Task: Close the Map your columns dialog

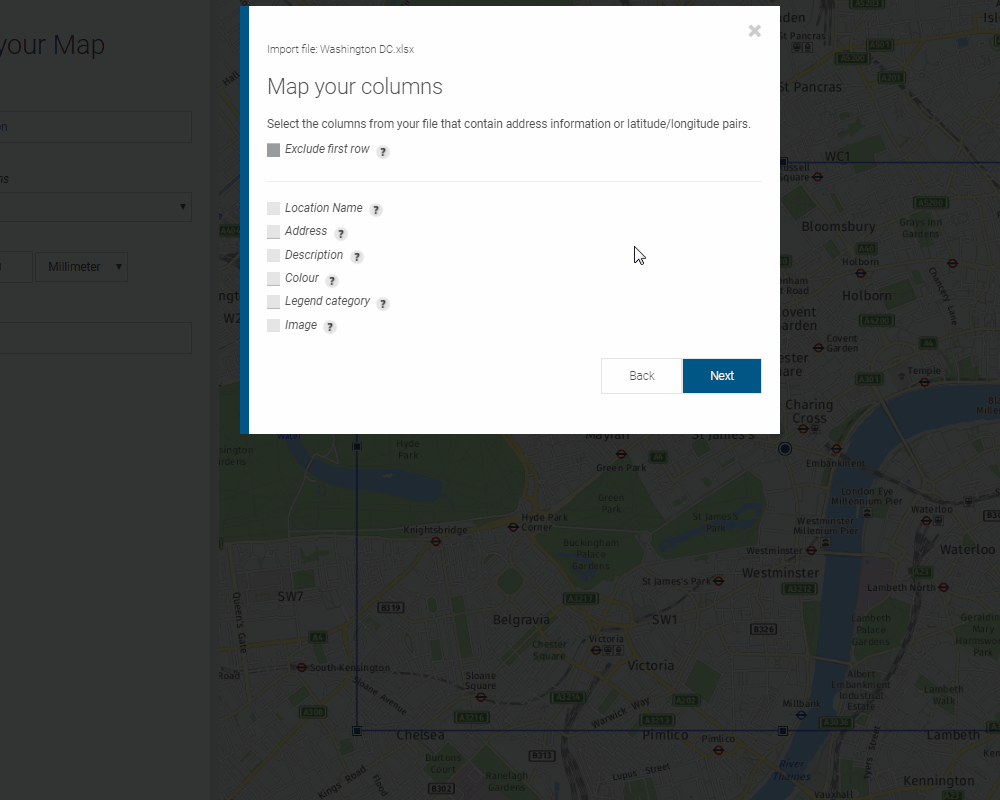Action: pyautogui.click(x=754, y=31)
